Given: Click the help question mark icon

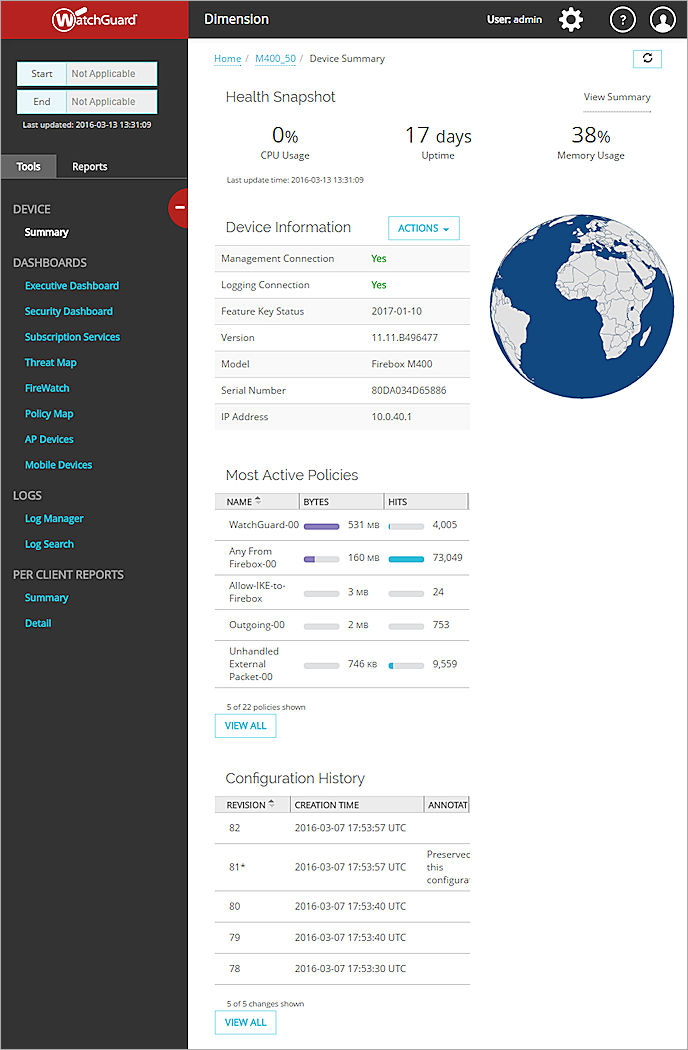Looking at the screenshot, I should [622, 19].
